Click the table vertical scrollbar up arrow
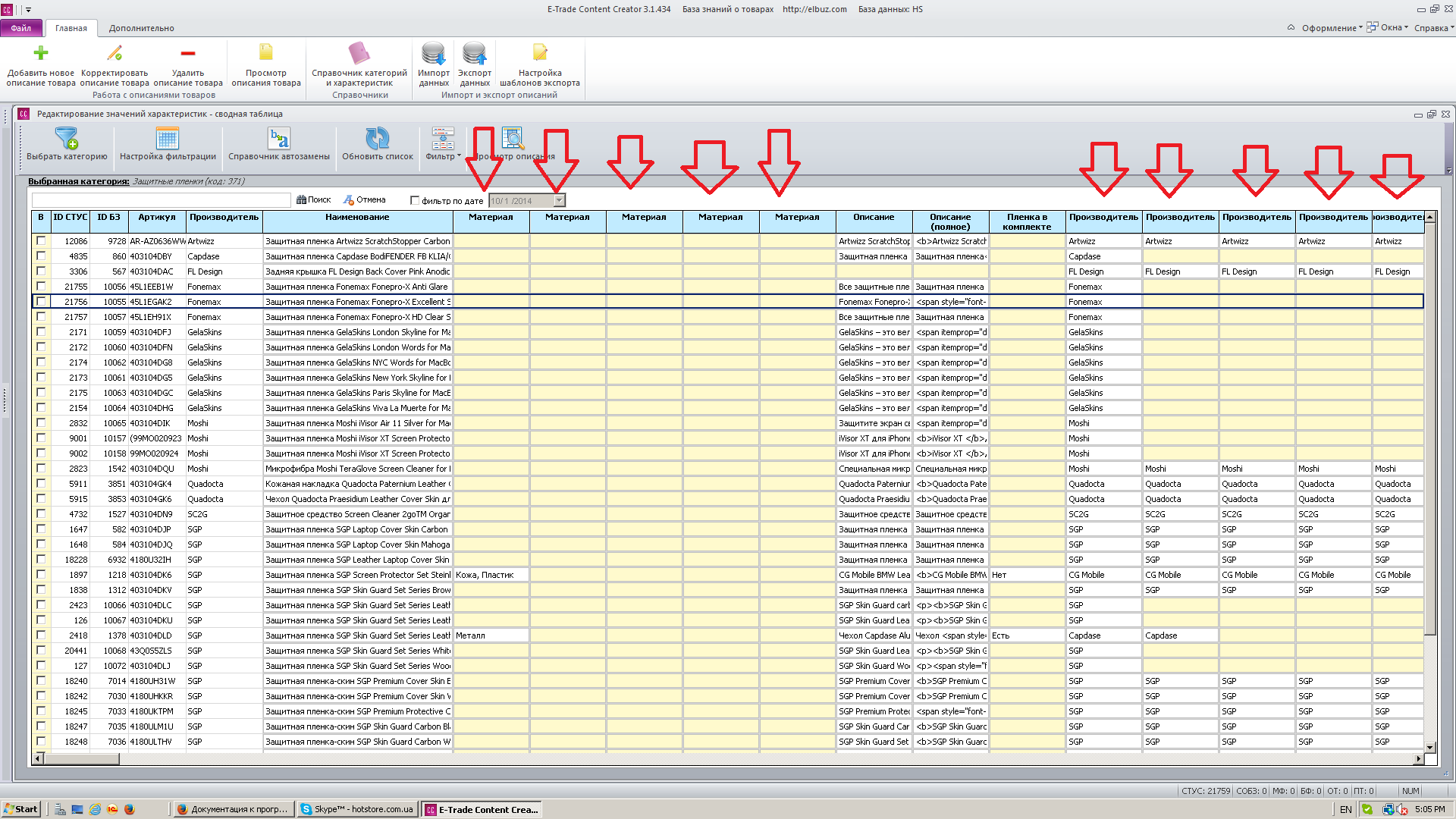Screen dimensions: 1456x819 point(1429,217)
